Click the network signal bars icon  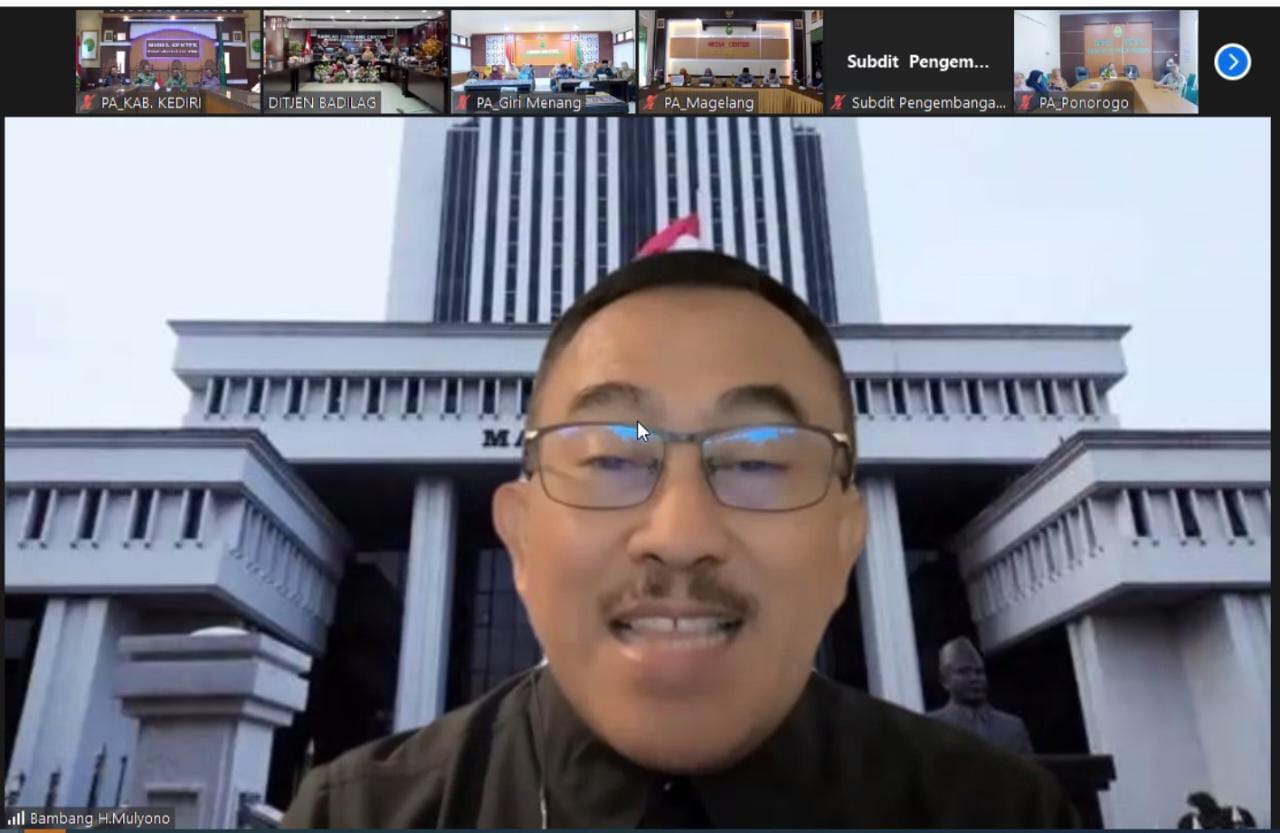16,818
